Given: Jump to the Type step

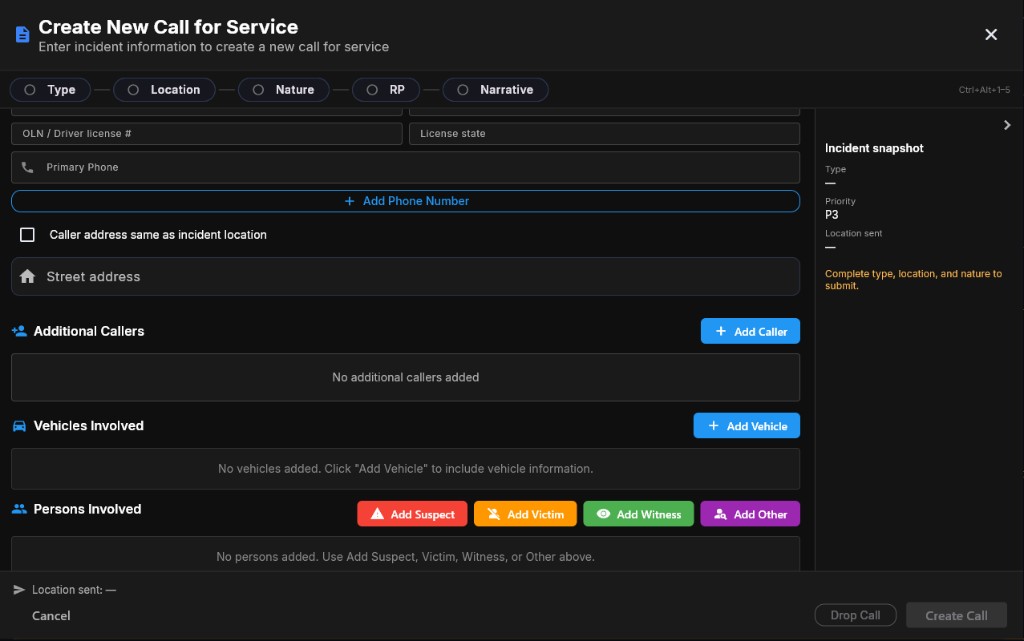Looking at the screenshot, I should tap(50, 89).
